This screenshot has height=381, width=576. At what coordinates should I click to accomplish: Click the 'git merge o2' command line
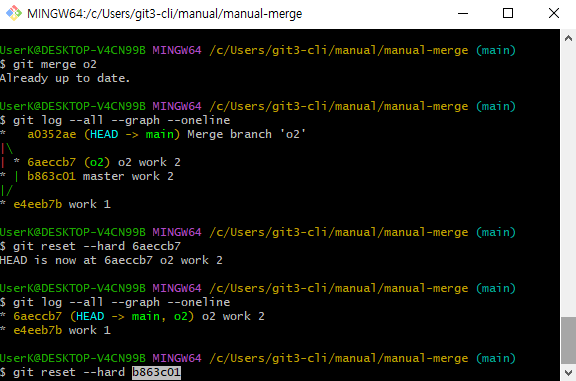coord(48,64)
